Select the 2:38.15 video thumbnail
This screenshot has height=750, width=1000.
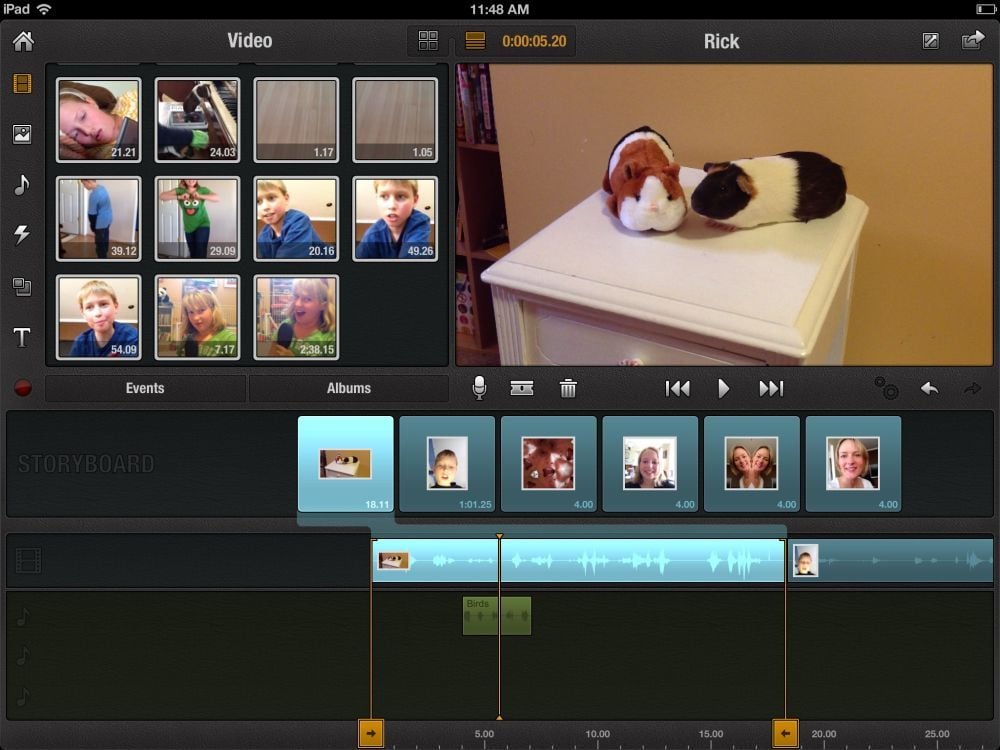[296, 317]
